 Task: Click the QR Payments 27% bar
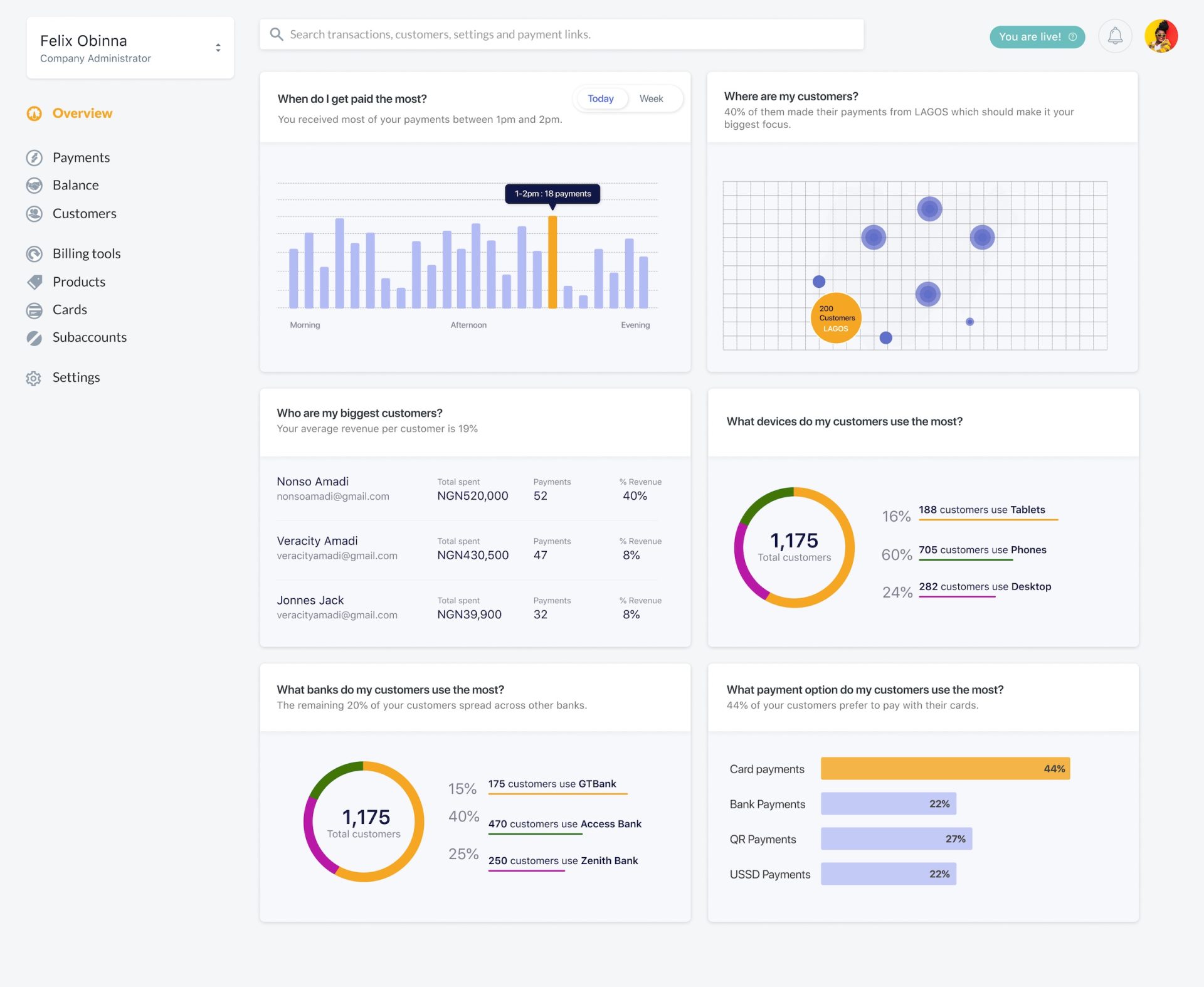[x=896, y=839]
